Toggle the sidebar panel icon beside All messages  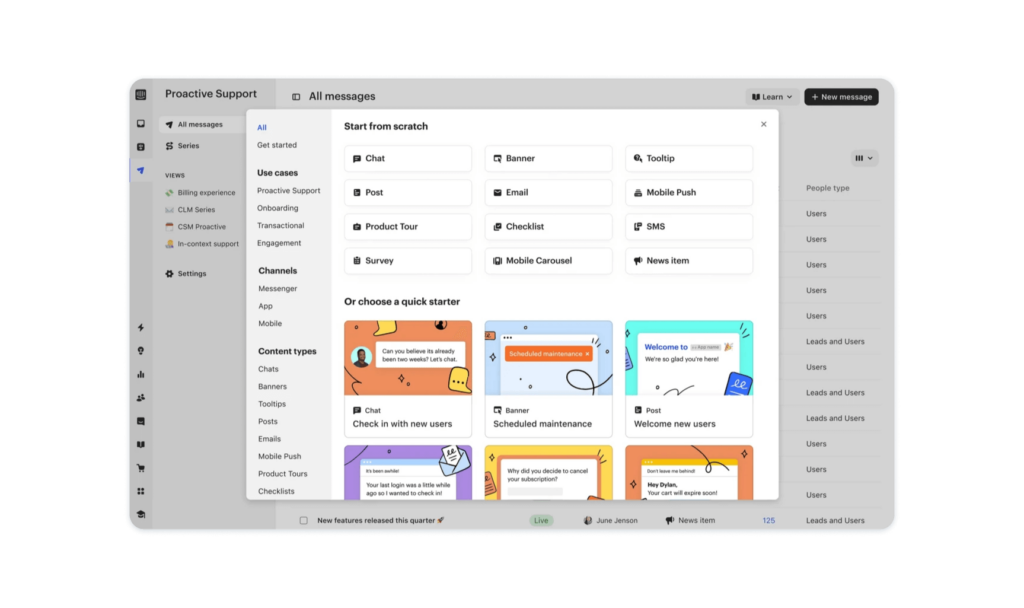point(296,97)
